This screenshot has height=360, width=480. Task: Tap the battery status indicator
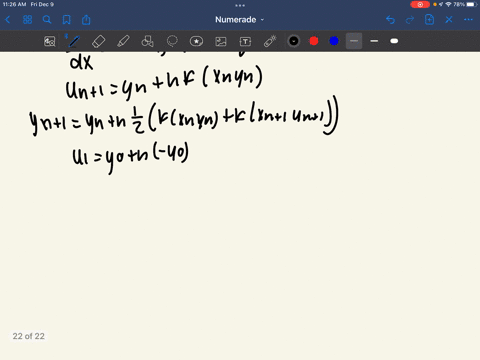(x=472, y=5)
